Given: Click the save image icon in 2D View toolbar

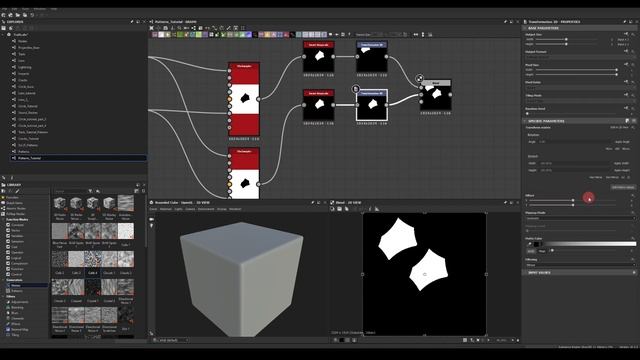Looking at the screenshot, I should coord(339,209).
